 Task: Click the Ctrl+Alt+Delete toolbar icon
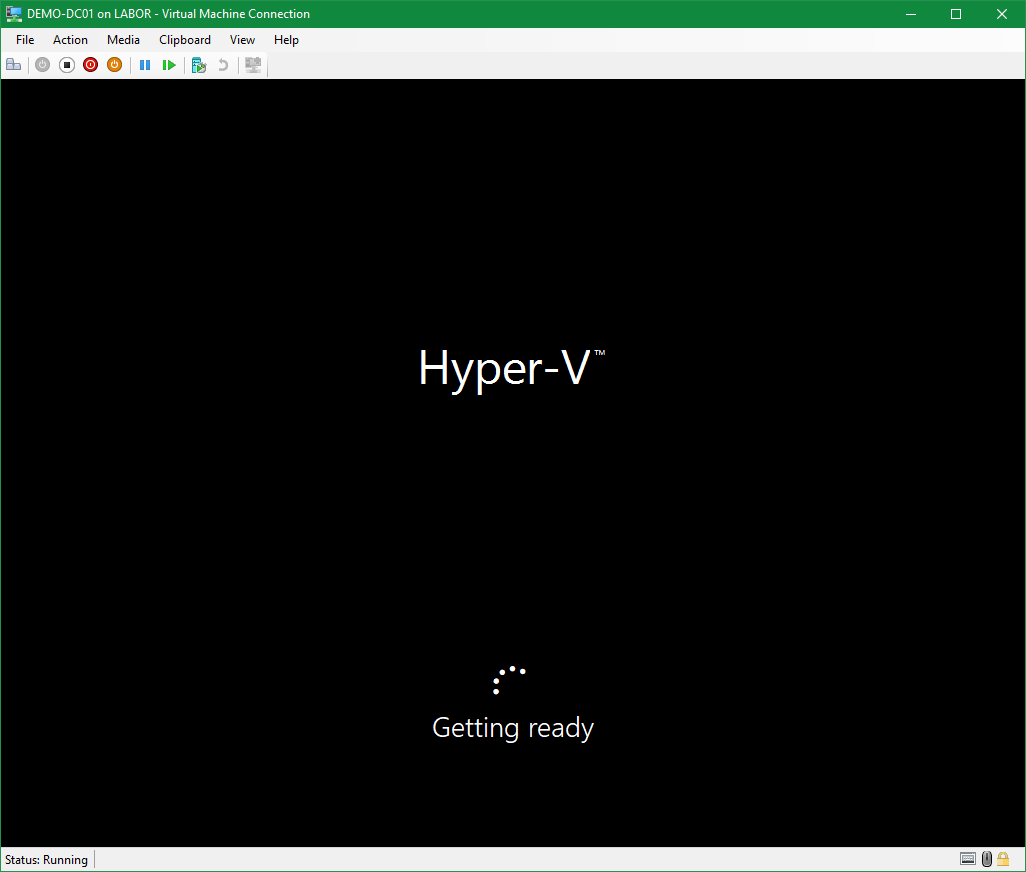coord(13,65)
